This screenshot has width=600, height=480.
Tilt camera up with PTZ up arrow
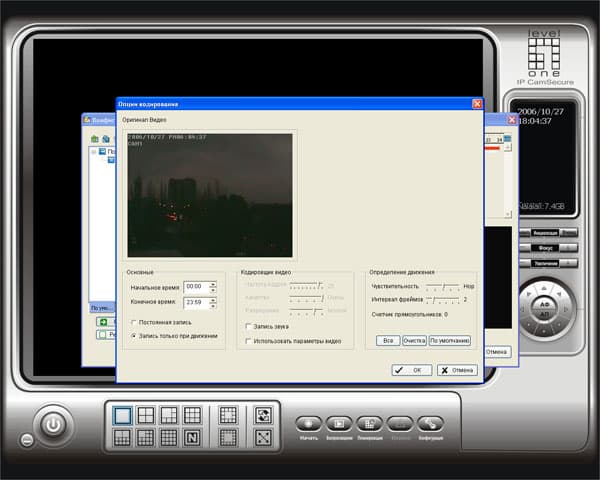coord(544,288)
